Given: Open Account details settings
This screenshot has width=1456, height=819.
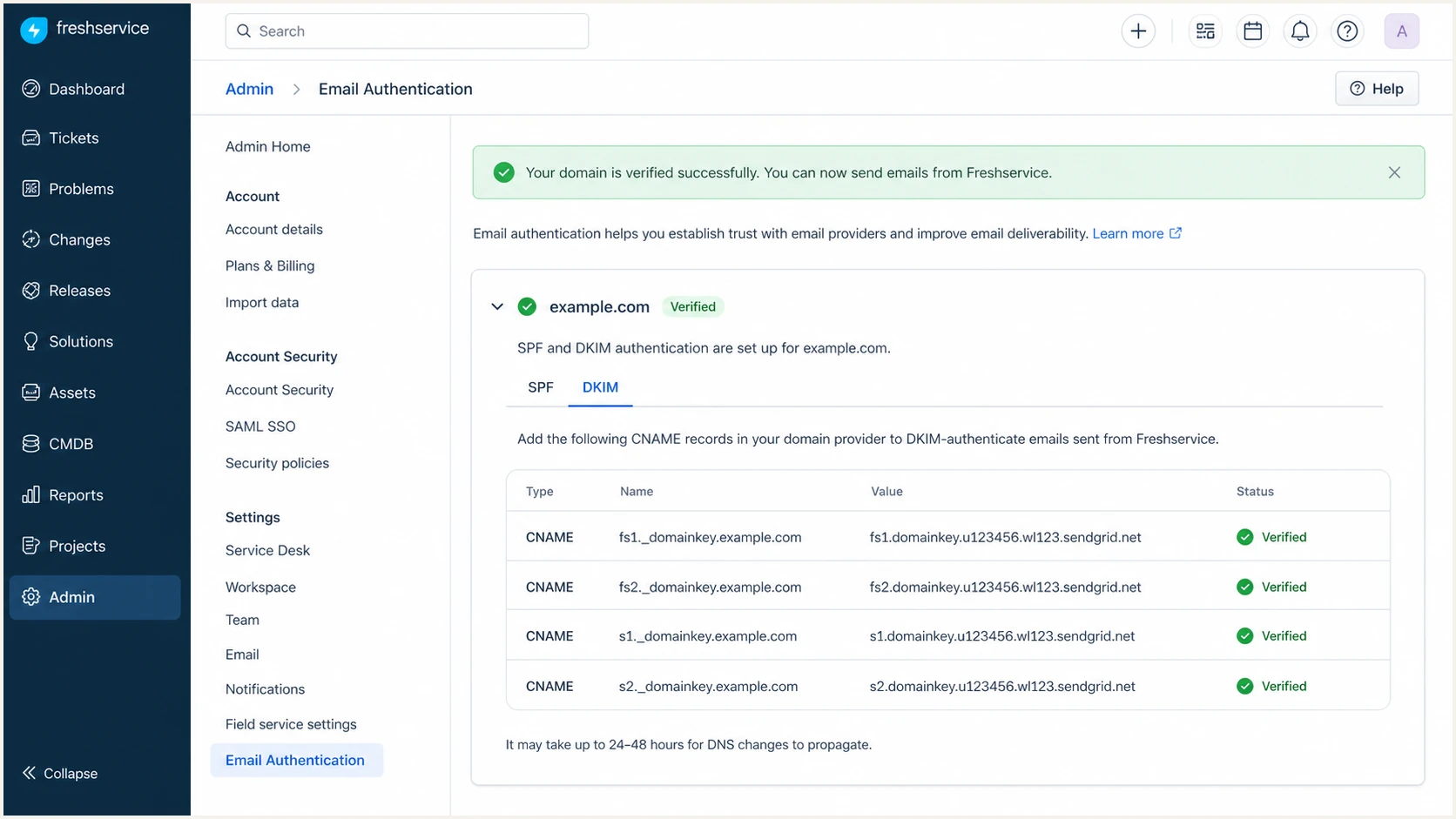Looking at the screenshot, I should pos(273,229).
